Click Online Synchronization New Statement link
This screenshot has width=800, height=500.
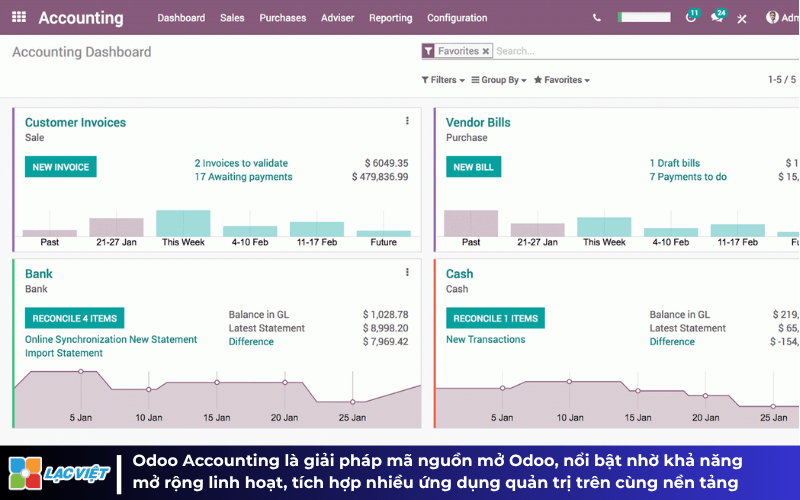[111, 340]
